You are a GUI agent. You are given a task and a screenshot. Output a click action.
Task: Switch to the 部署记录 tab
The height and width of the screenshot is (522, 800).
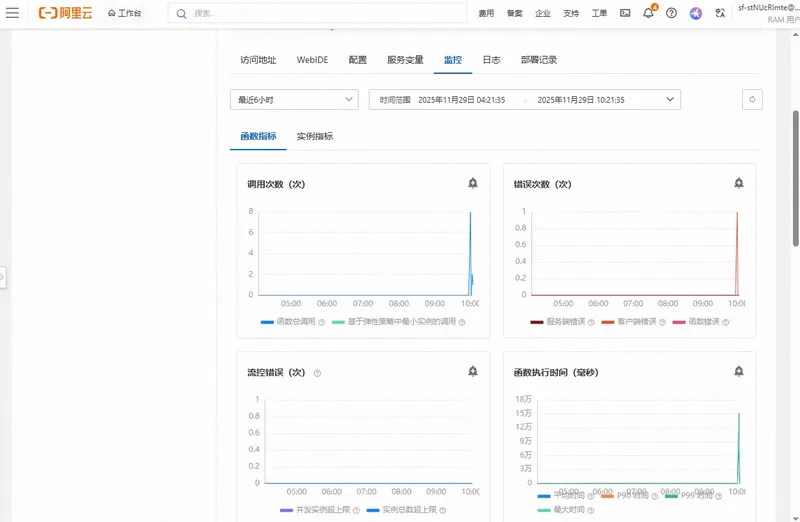(539, 60)
